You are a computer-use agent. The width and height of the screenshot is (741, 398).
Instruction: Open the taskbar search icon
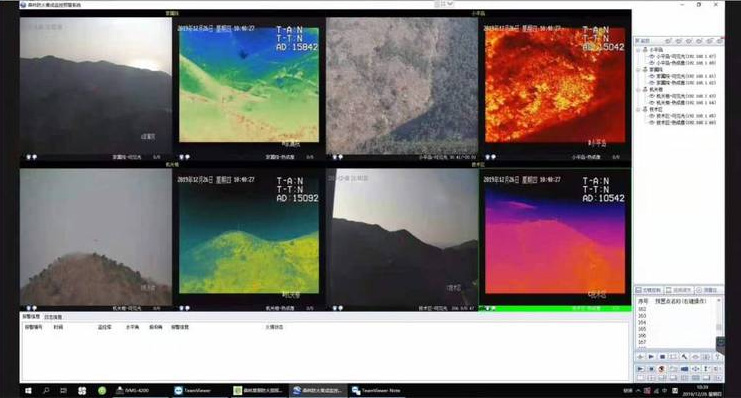[x=46, y=390]
